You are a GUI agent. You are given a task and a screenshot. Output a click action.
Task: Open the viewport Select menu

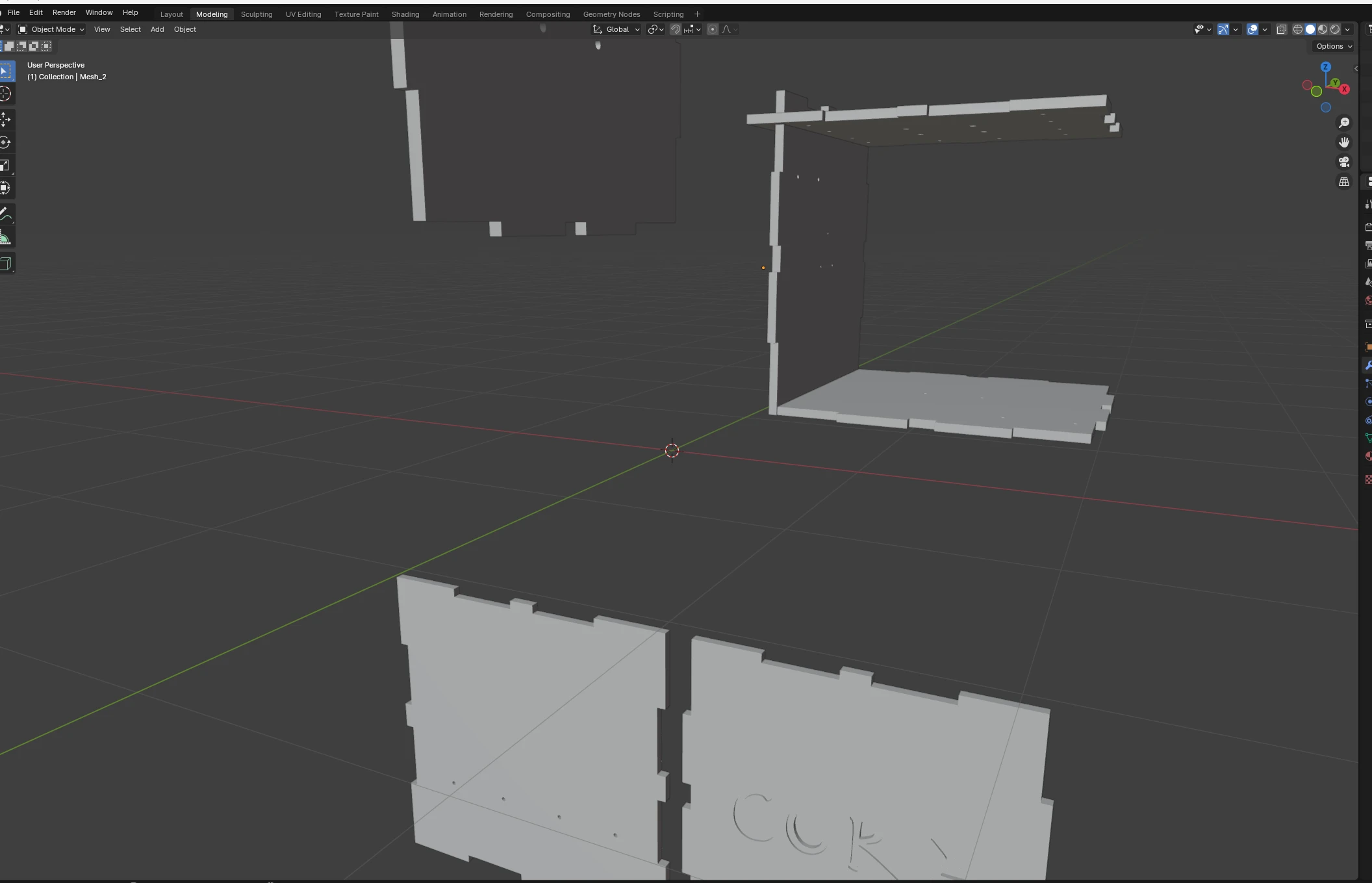[x=130, y=29]
